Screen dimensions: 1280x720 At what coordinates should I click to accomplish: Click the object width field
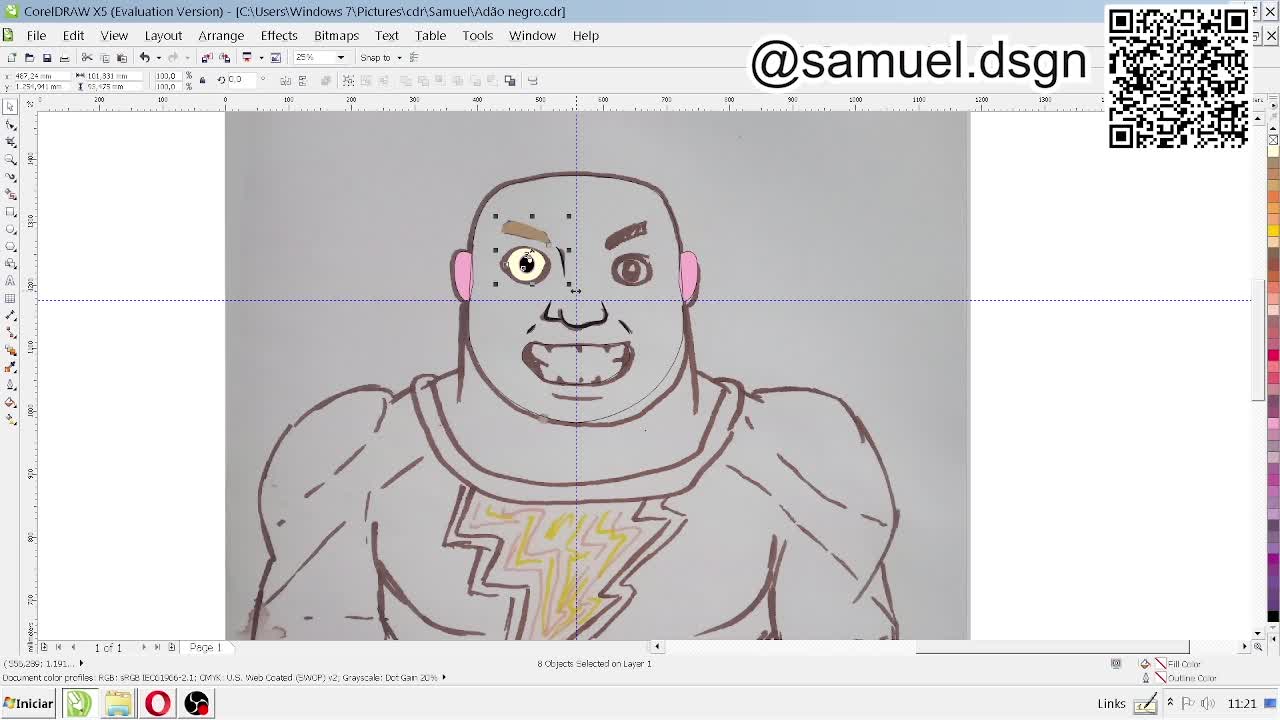pos(115,75)
